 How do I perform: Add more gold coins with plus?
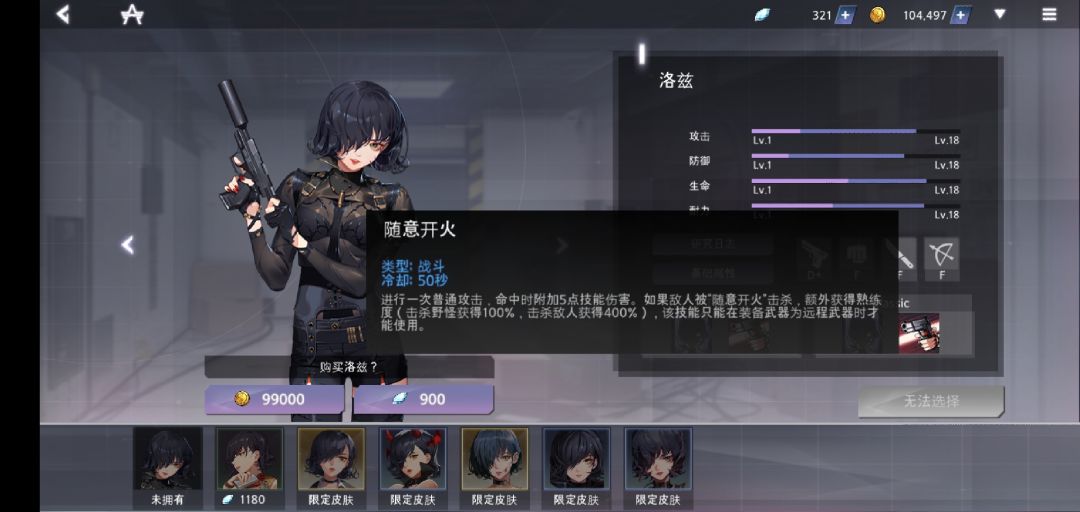coord(960,15)
